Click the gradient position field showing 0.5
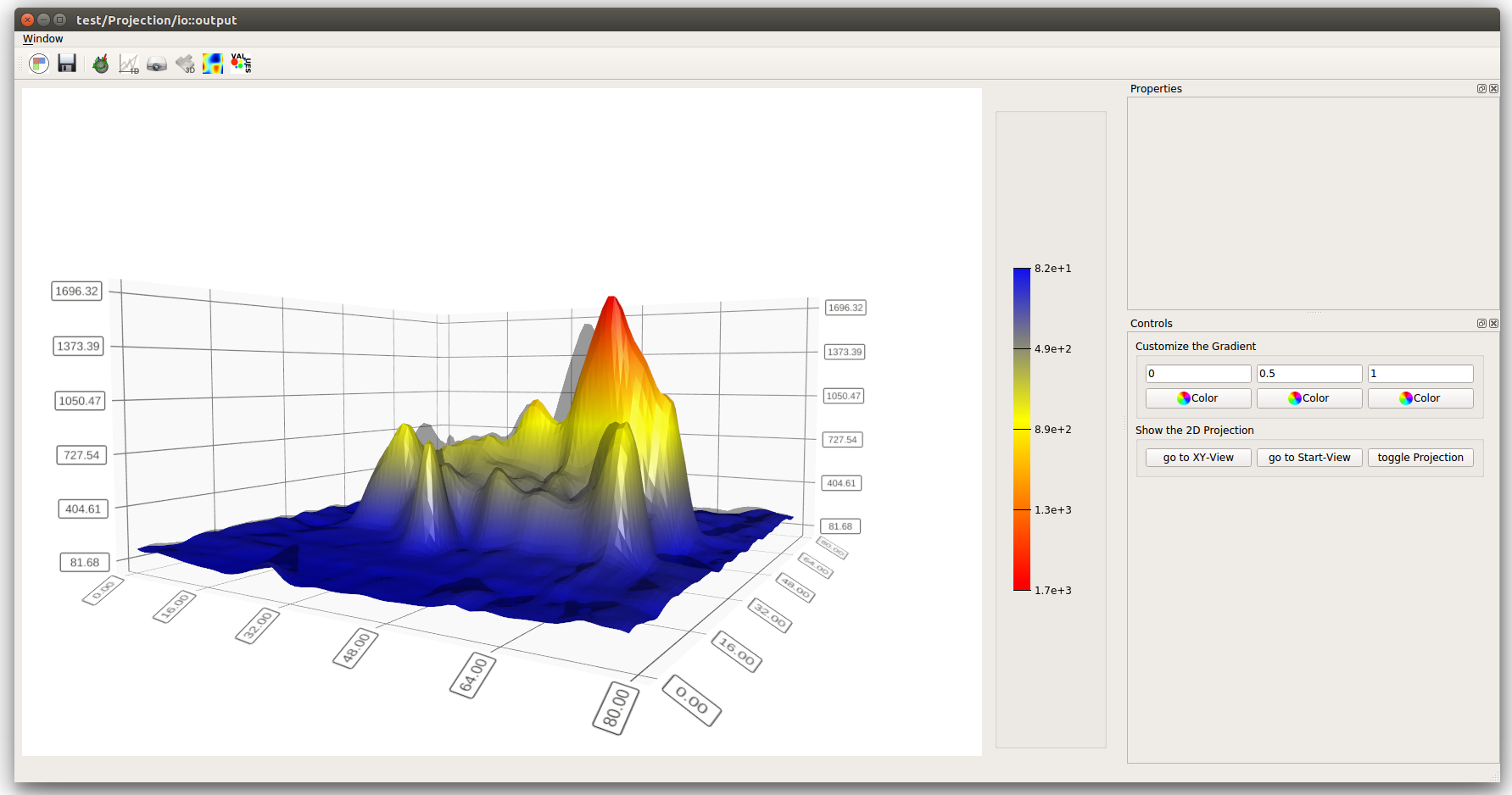 click(1309, 374)
